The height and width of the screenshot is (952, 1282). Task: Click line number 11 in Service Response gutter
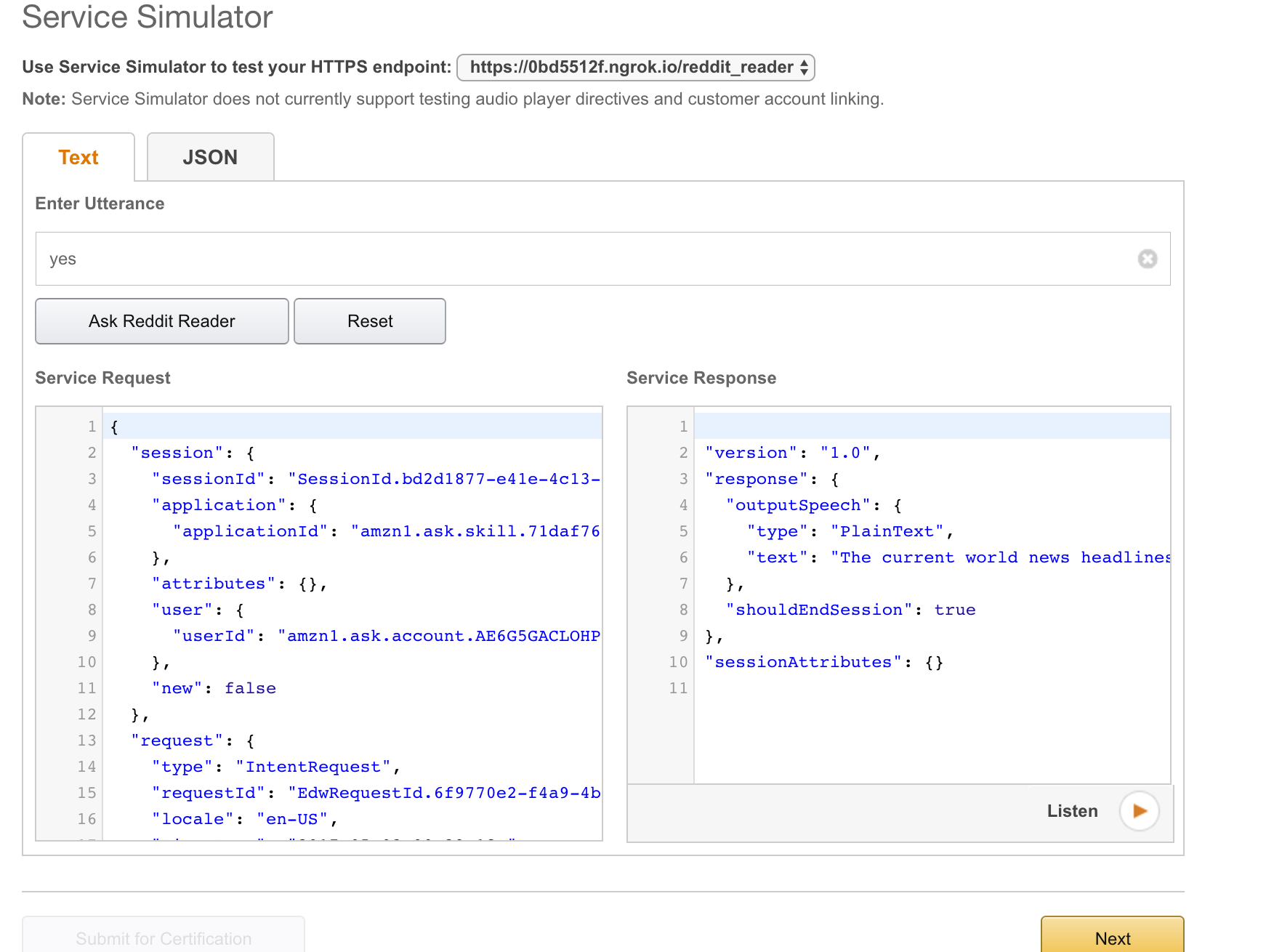point(678,688)
